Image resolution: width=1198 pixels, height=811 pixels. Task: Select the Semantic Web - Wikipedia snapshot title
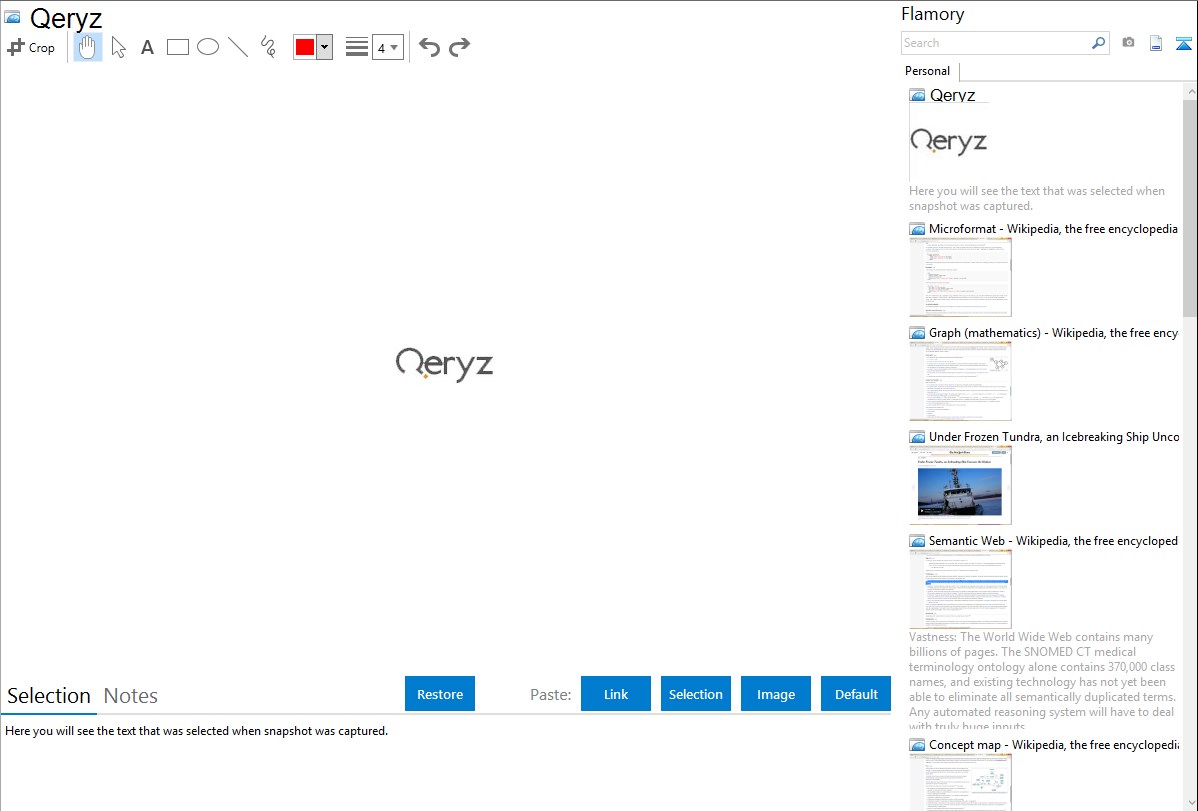pyautogui.click(x=1053, y=540)
